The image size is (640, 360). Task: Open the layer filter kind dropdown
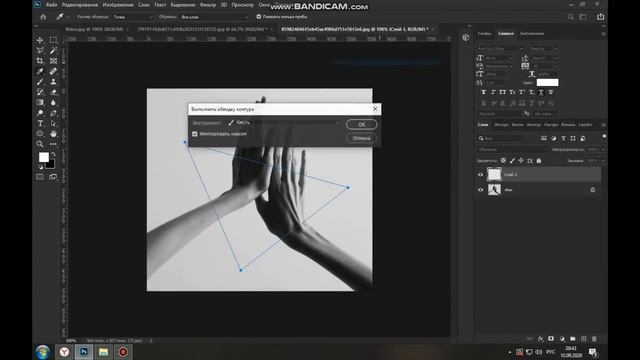501,138
